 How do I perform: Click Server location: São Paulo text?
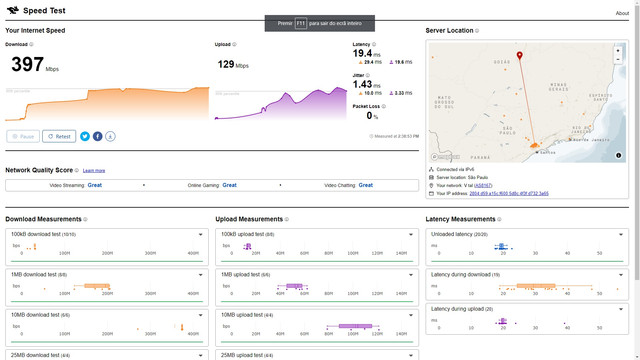[462, 178]
